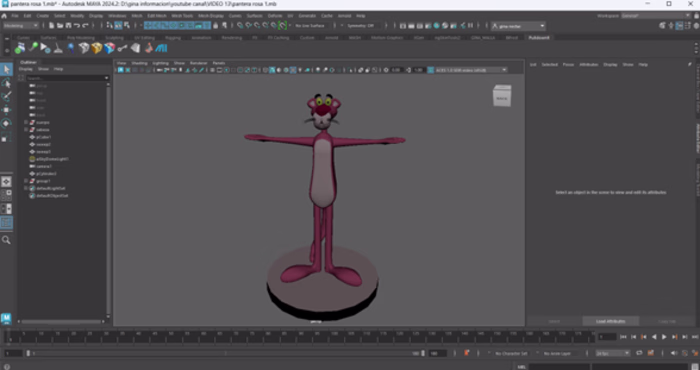Go to end of playback range
The image size is (700, 370).
pyautogui.click(x=695, y=337)
